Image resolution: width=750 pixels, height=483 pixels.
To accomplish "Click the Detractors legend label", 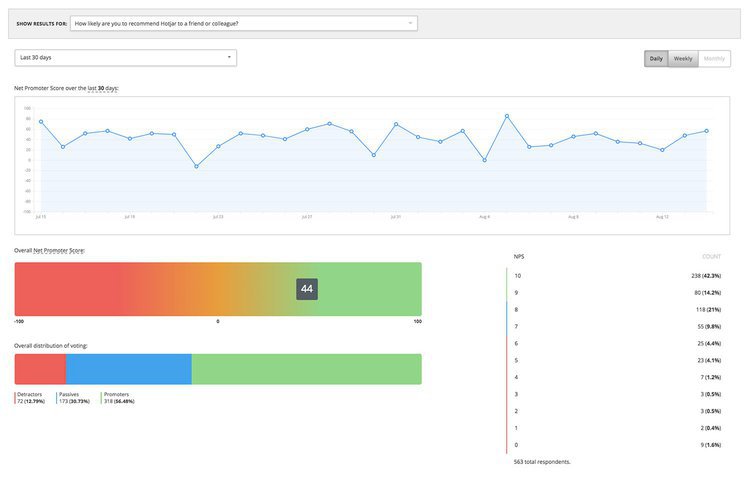I will pos(30,394).
